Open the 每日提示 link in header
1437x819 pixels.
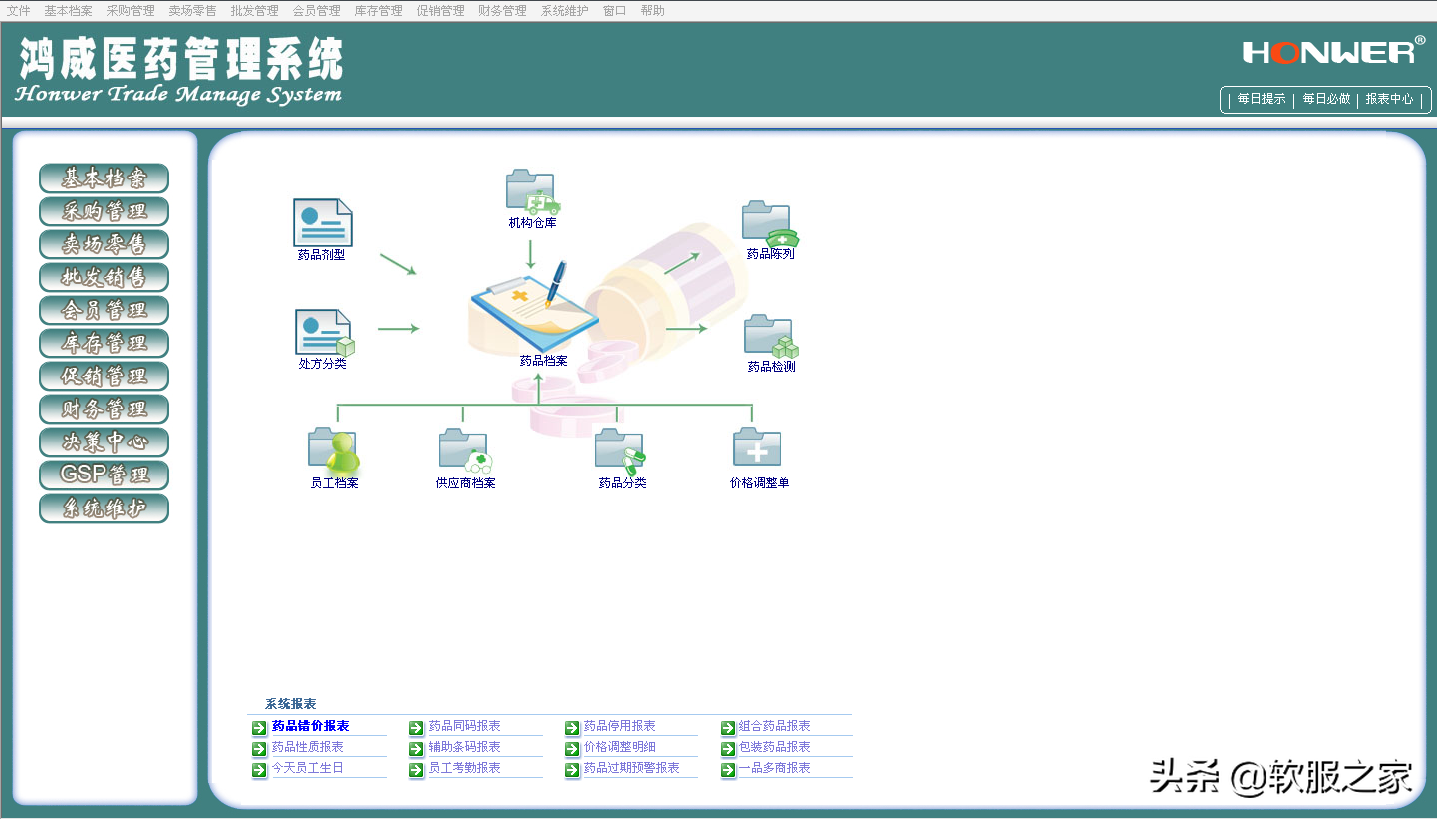point(1261,99)
